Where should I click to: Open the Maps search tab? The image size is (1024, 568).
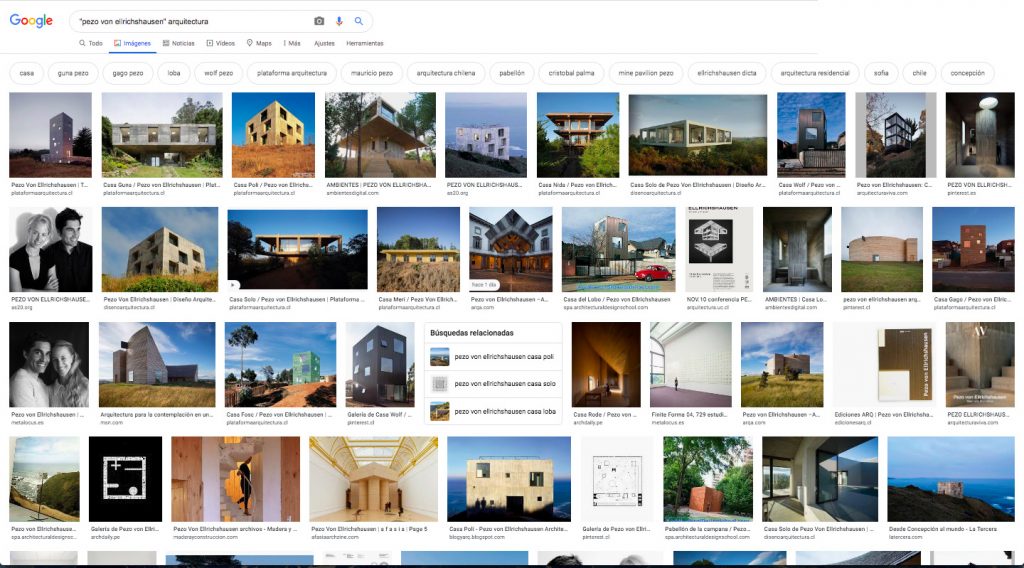259,43
